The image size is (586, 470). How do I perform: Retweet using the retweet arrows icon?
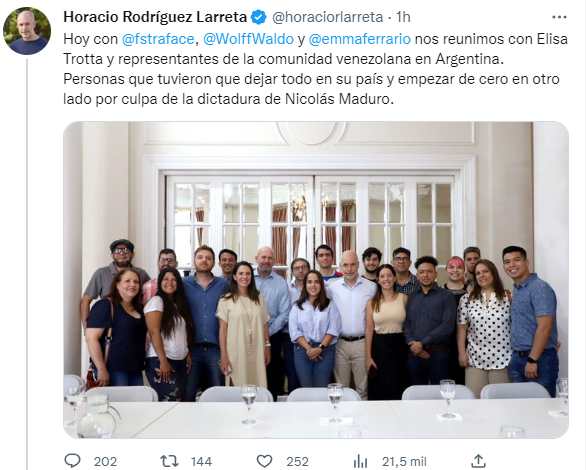[169, 461]
